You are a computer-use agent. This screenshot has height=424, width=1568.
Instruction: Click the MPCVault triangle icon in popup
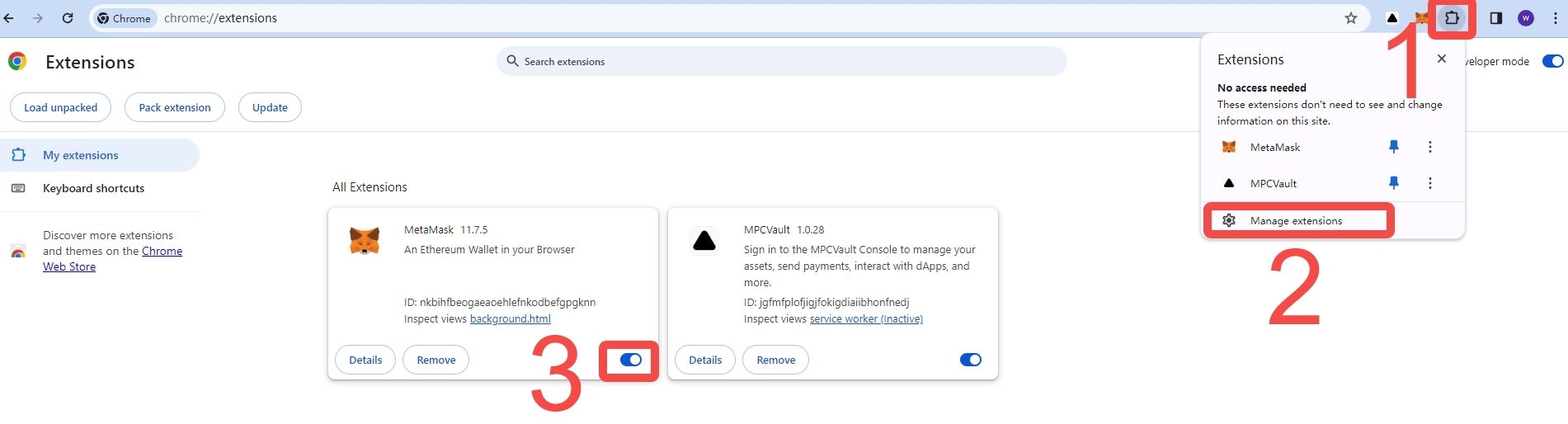pyautogui.click(x=1229, y=183)
